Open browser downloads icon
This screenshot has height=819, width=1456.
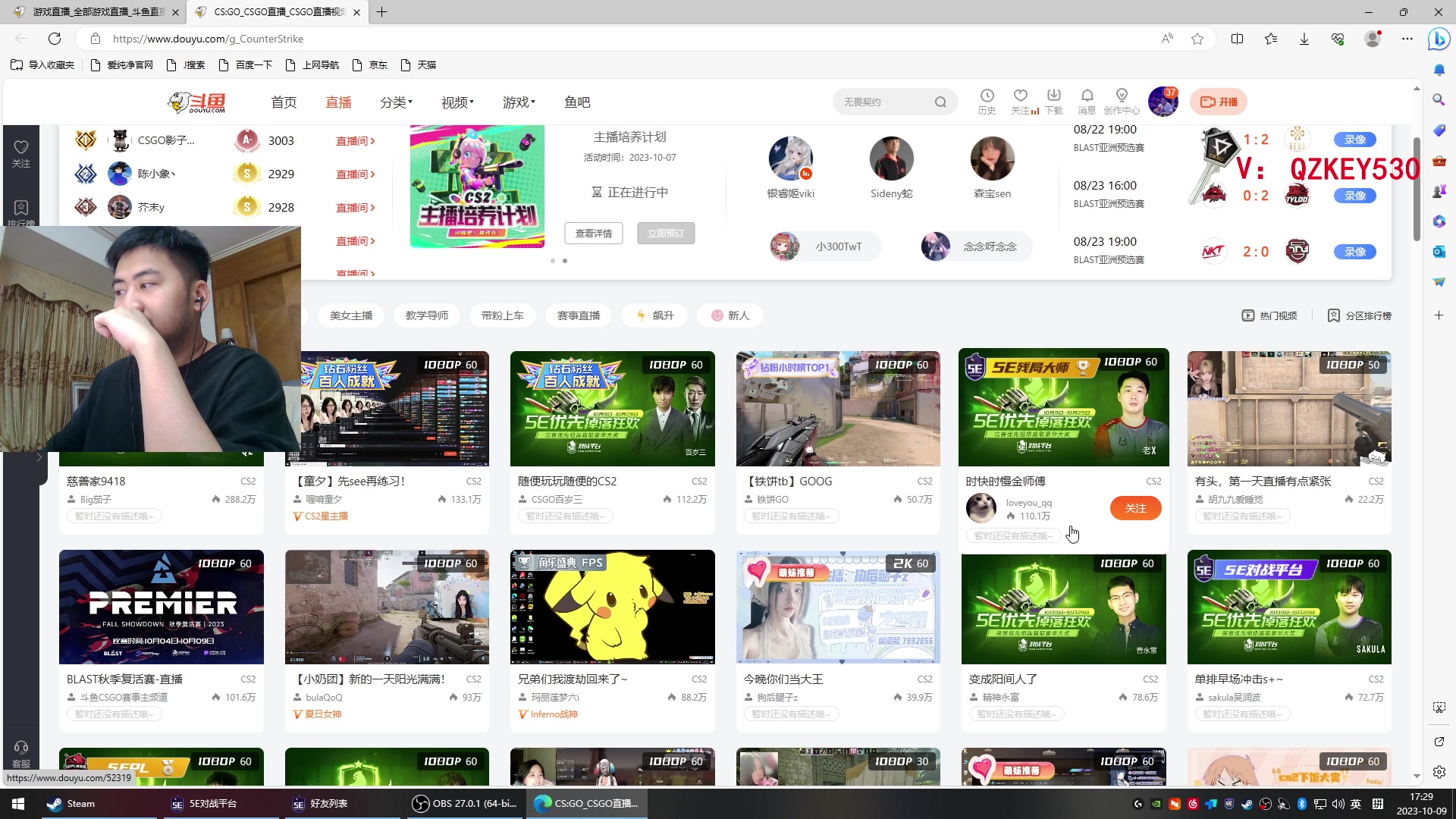tap(1304, 39)
